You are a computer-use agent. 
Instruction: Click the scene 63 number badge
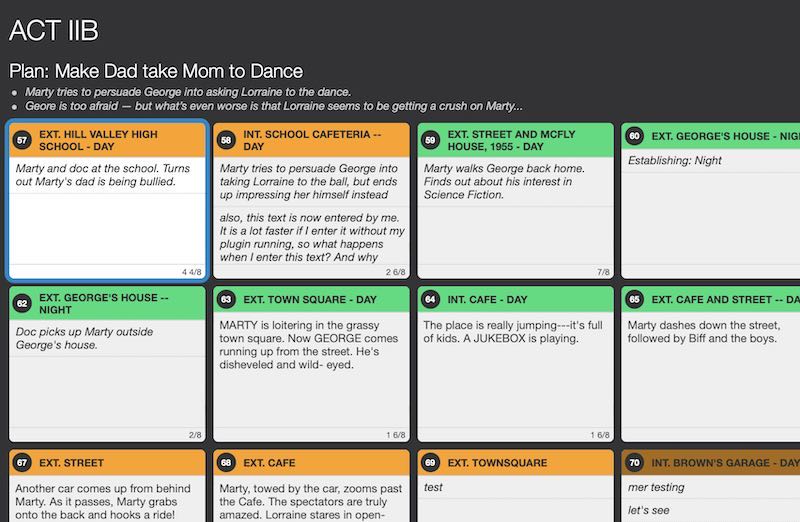[x=227, y=298]
